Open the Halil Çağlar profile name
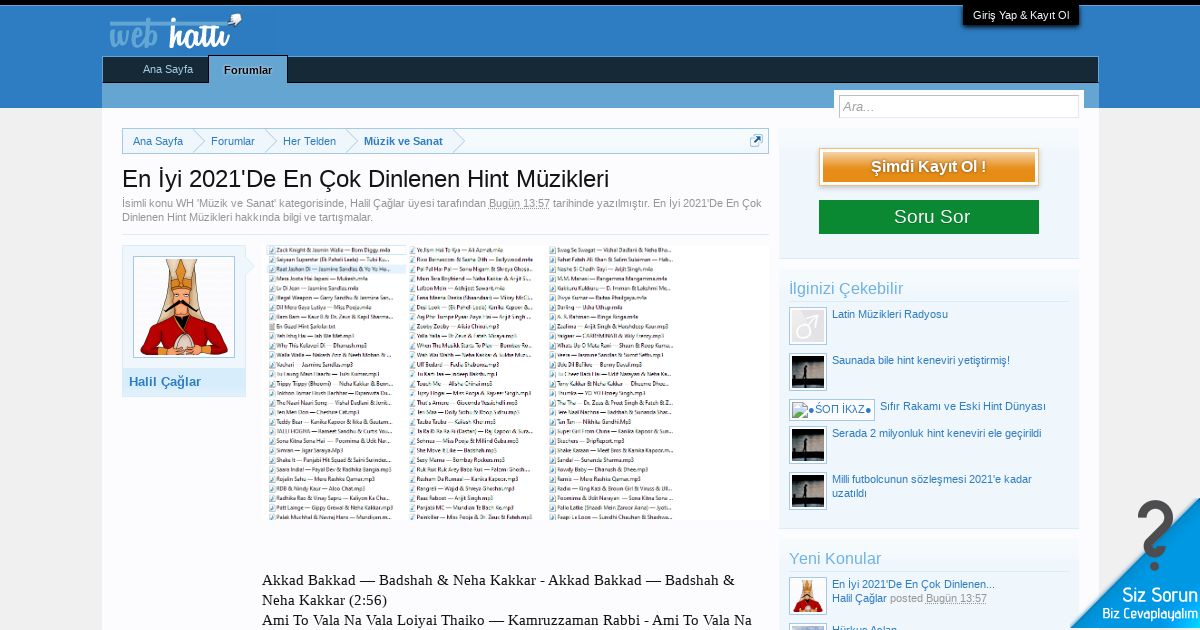The height and width of the screenshot is (630, 1200). tap(165, 381)
